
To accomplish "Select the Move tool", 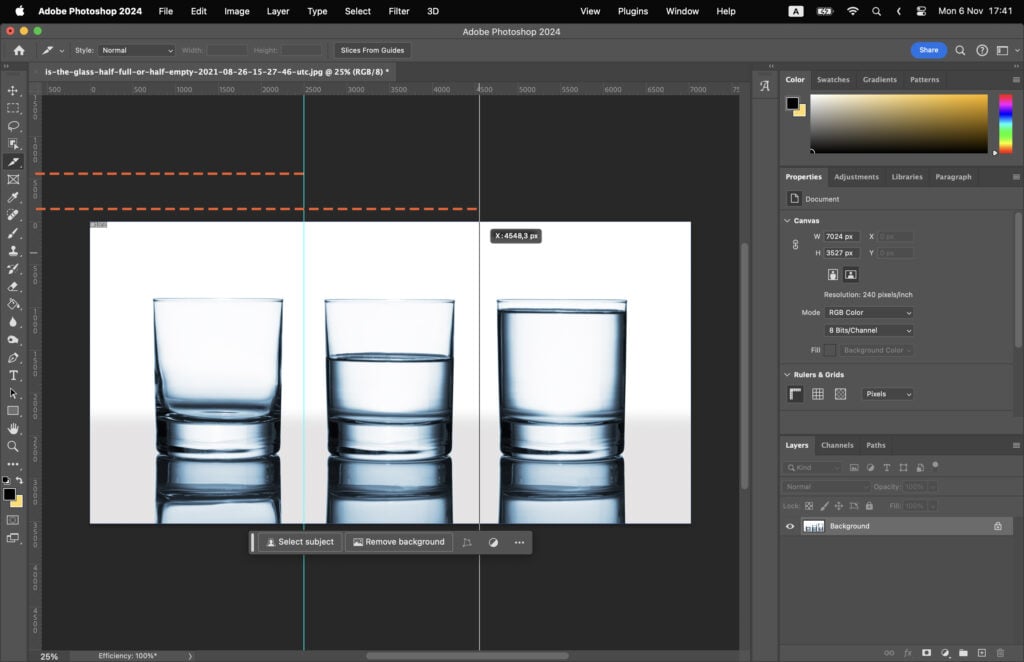I will [13, 92].
